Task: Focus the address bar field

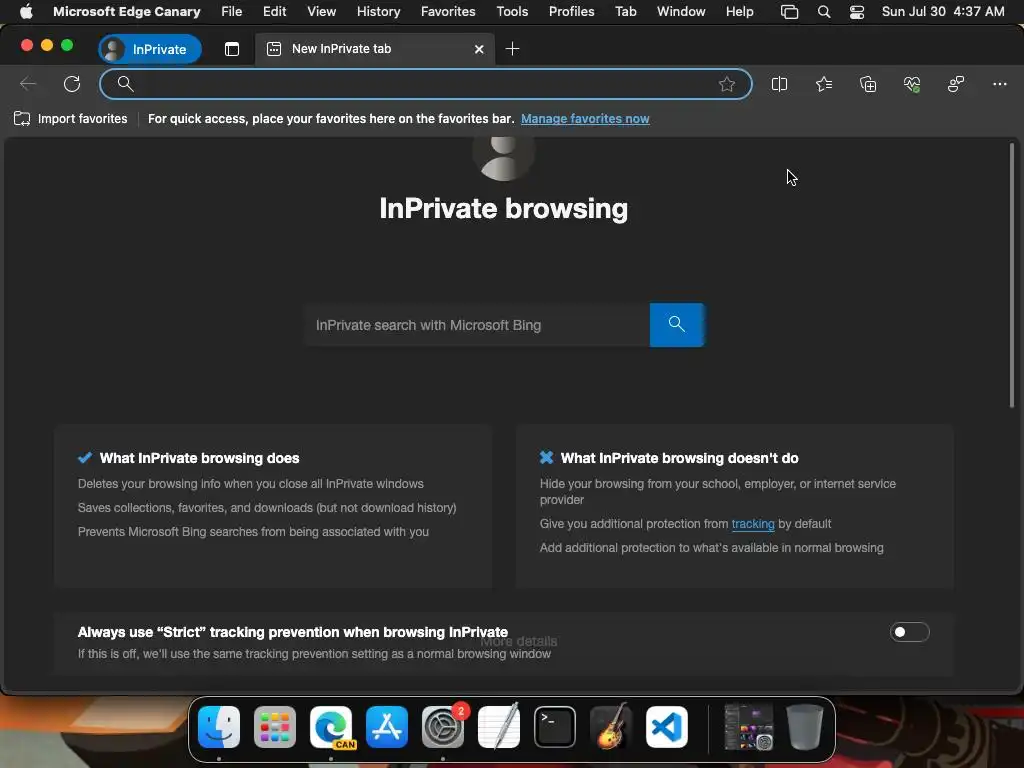Action: pyautogui.click(x=425, y=84)
